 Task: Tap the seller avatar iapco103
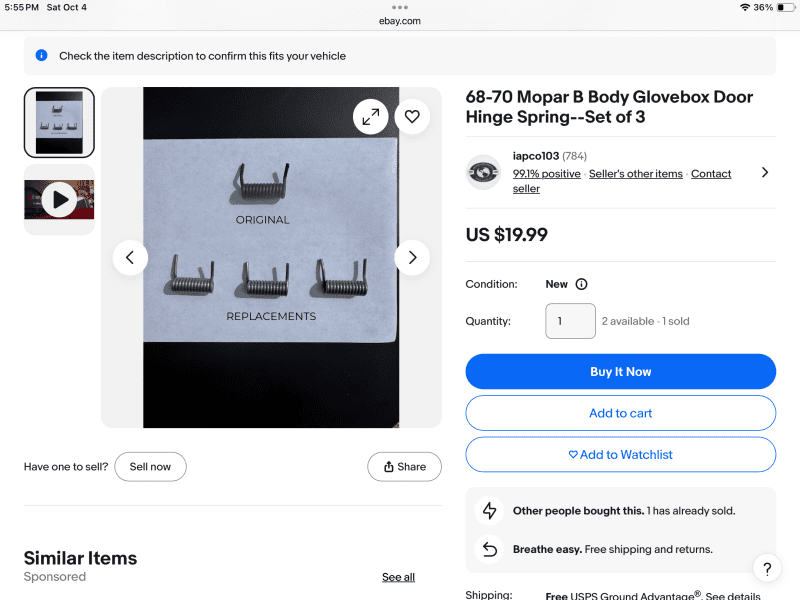[484, 173]
